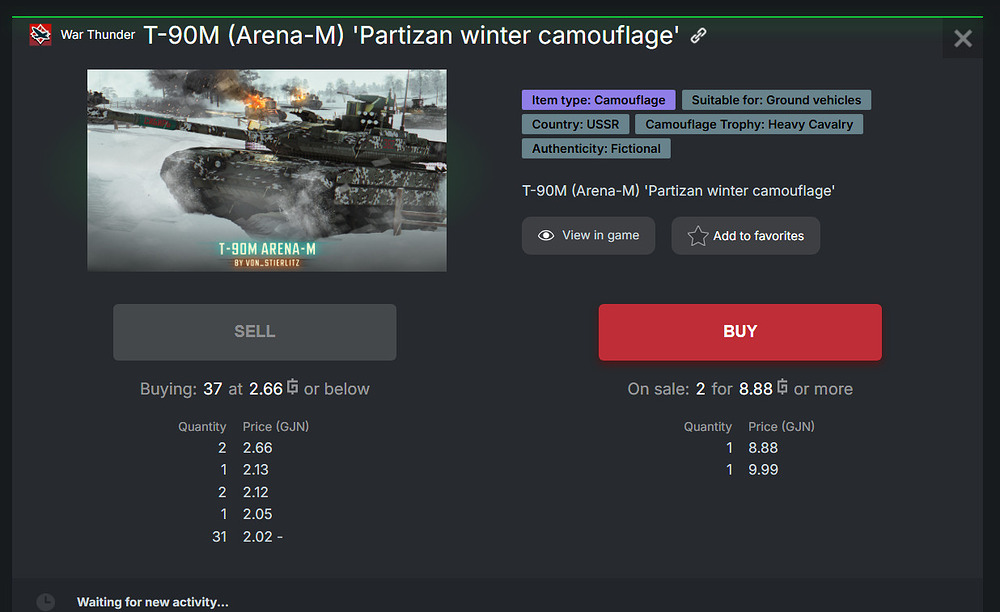The image size is (1000, 612).
Task: Select the 9.99 GJN sell order row
Action: pos(751,470)
